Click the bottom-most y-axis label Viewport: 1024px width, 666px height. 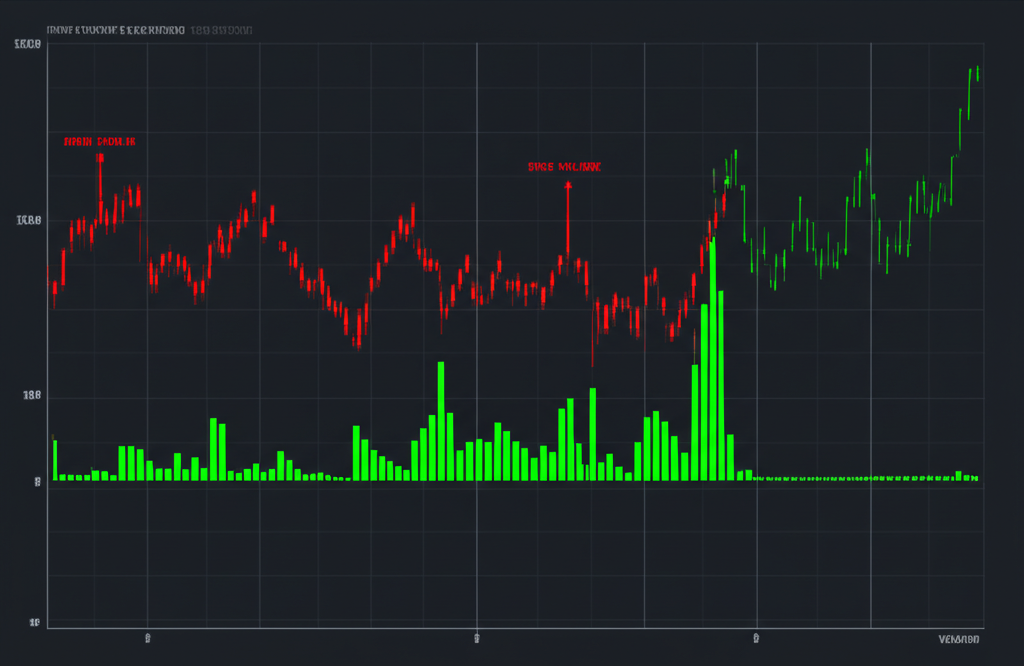[35, 623]
